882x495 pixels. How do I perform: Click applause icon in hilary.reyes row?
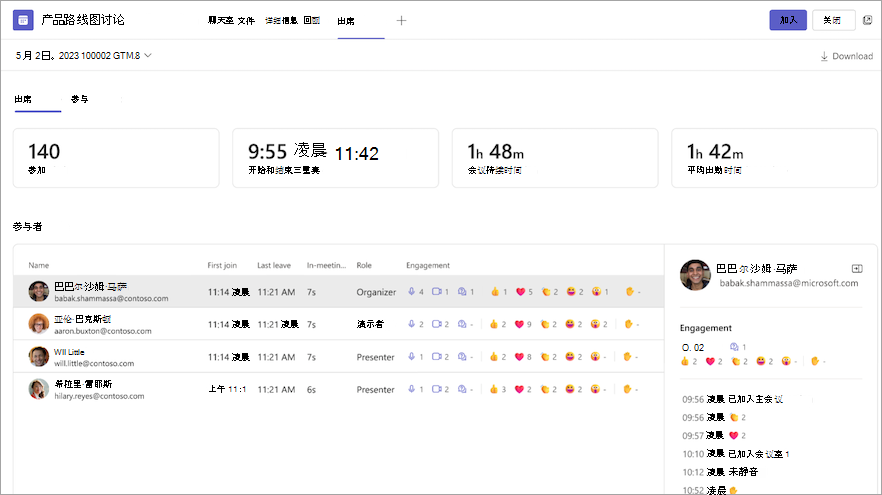point(544,389)
